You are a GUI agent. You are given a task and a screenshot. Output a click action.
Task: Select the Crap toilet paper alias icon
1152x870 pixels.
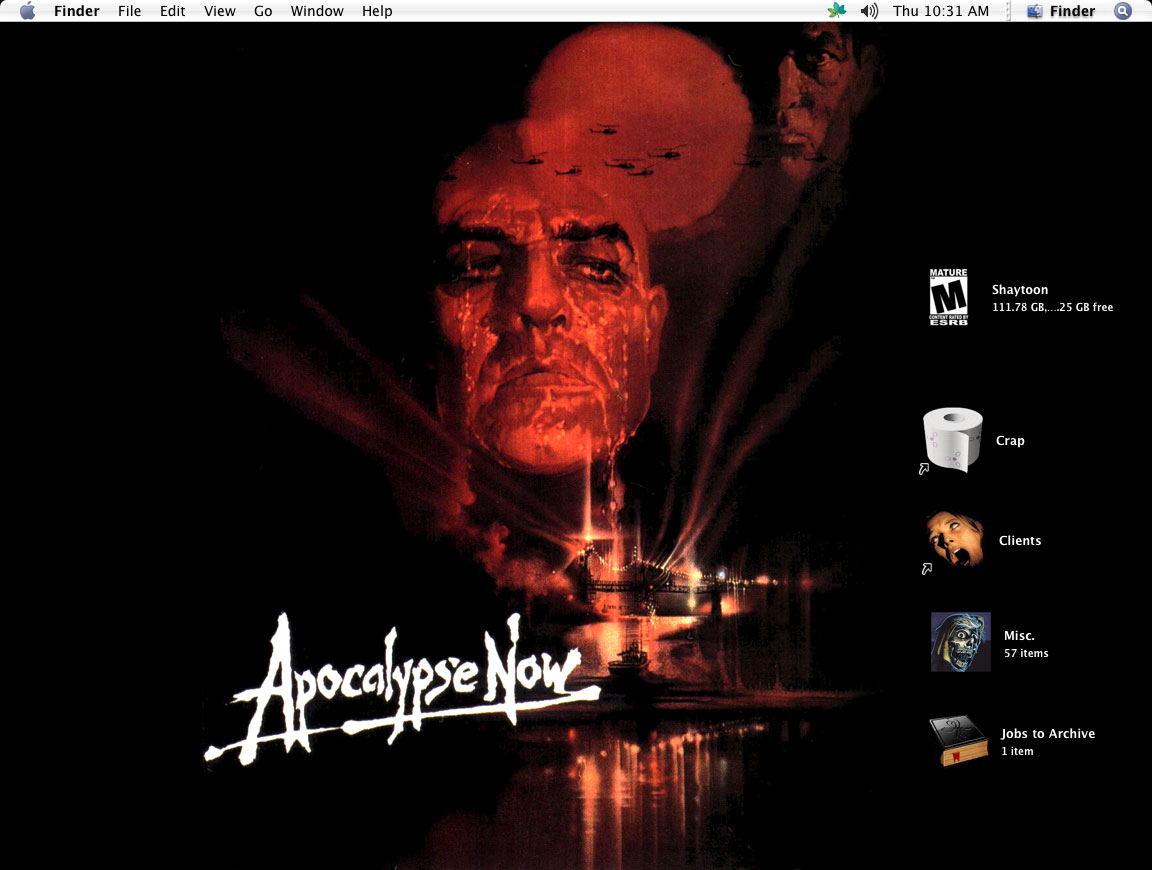tap(952, 440)
